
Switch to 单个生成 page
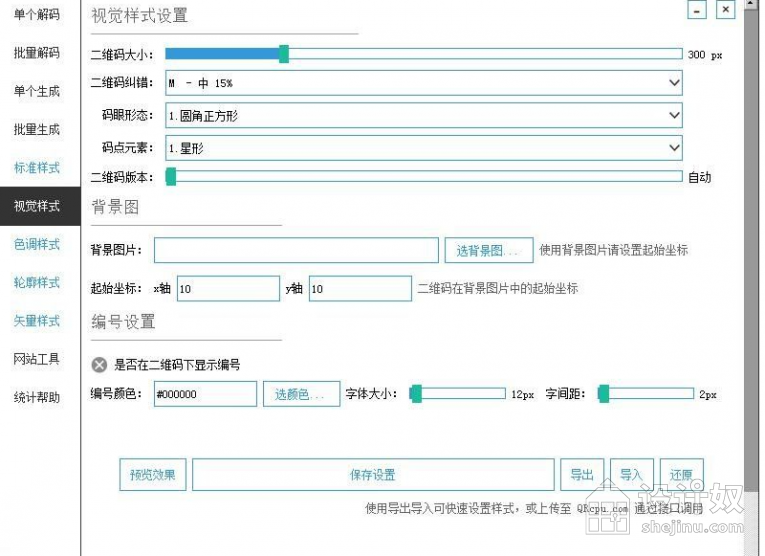(x=37, y=91)
